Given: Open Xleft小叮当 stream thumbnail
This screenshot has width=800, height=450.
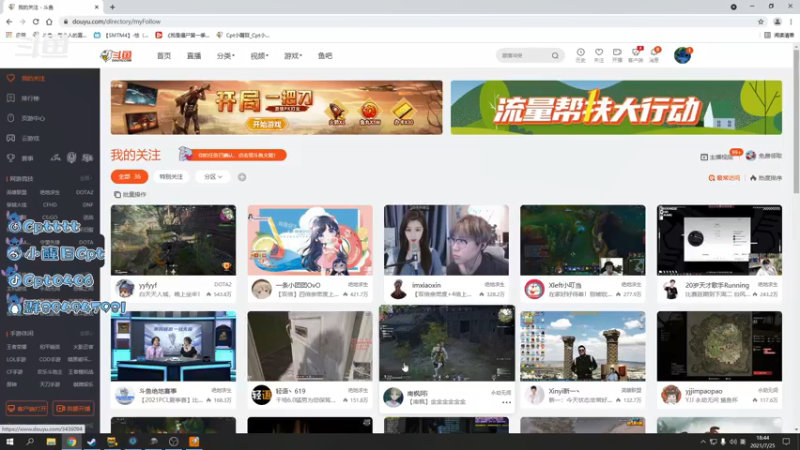Looking at the screenshot, I should (x=583, y=240).
